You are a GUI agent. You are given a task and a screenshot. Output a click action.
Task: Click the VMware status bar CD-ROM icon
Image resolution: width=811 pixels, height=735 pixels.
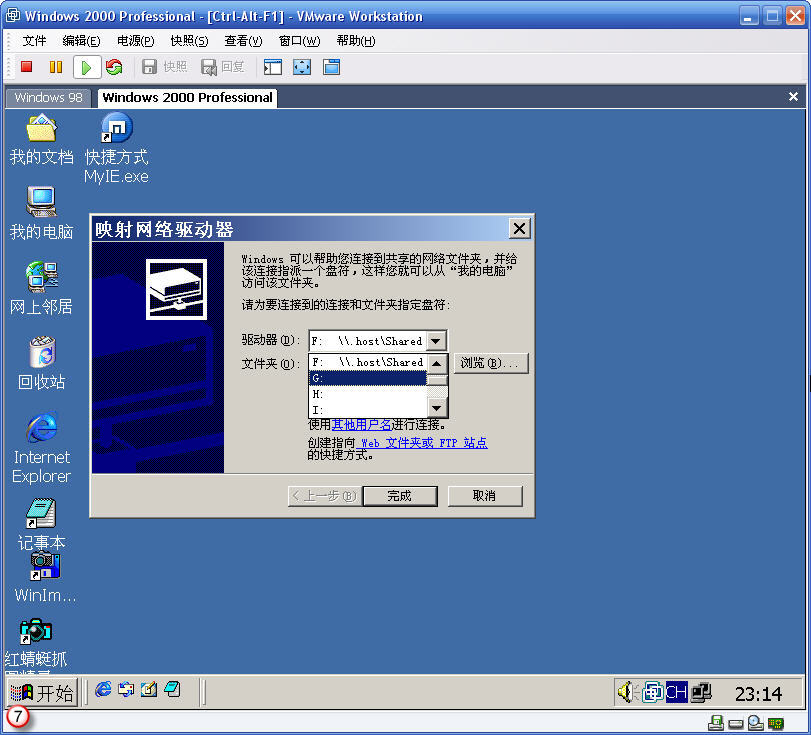click(x=756, y=723)
